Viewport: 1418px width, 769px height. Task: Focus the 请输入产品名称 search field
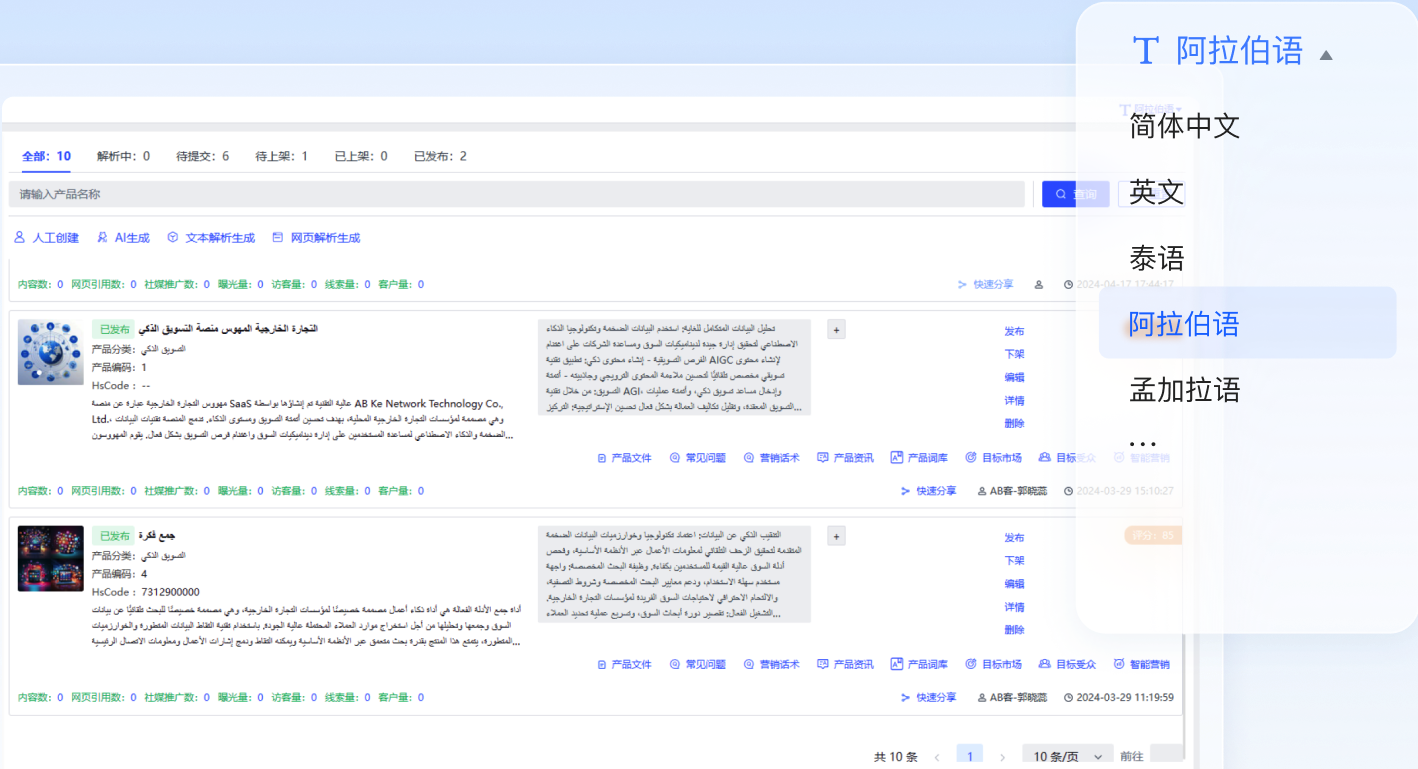pyautogui.click(x=517, y=194)
